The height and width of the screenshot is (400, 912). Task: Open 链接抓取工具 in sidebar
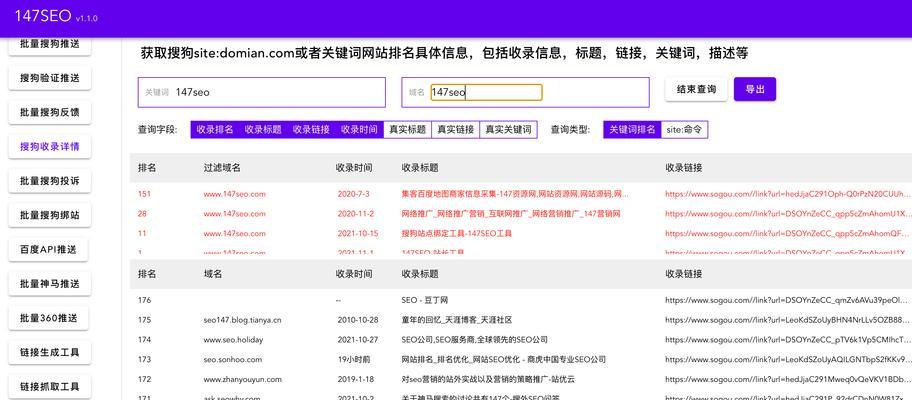pos(49,387)
